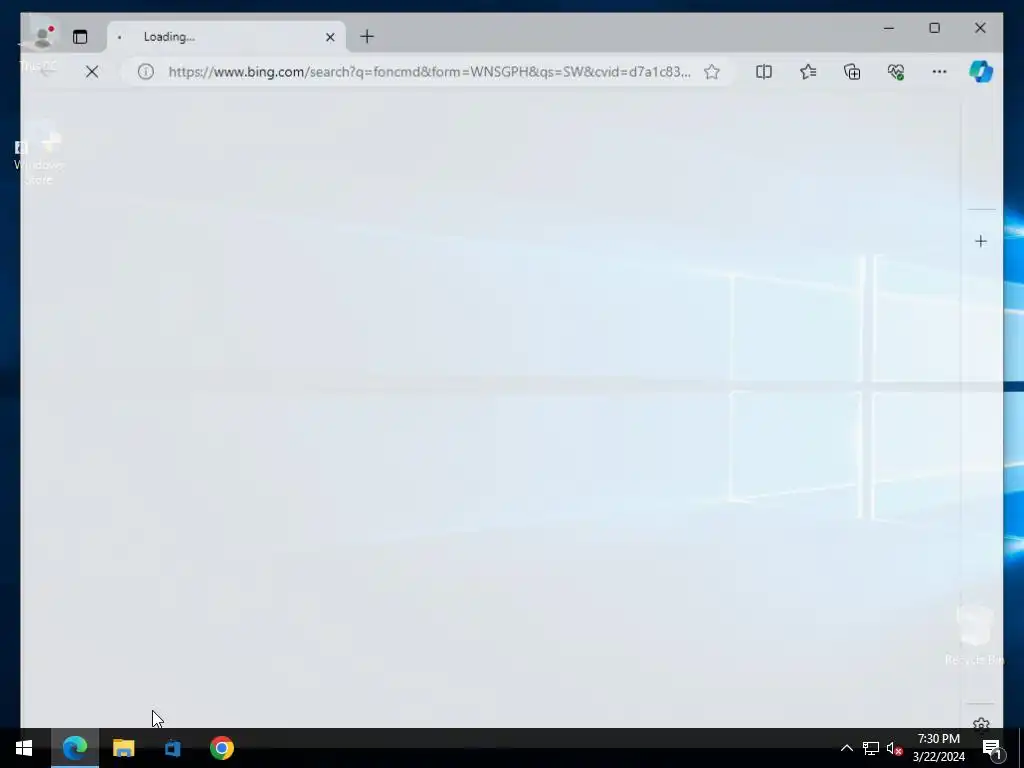Switch to Microsoft Edge in taskbar
The image size is (1024, 768).
coord(74,748)
